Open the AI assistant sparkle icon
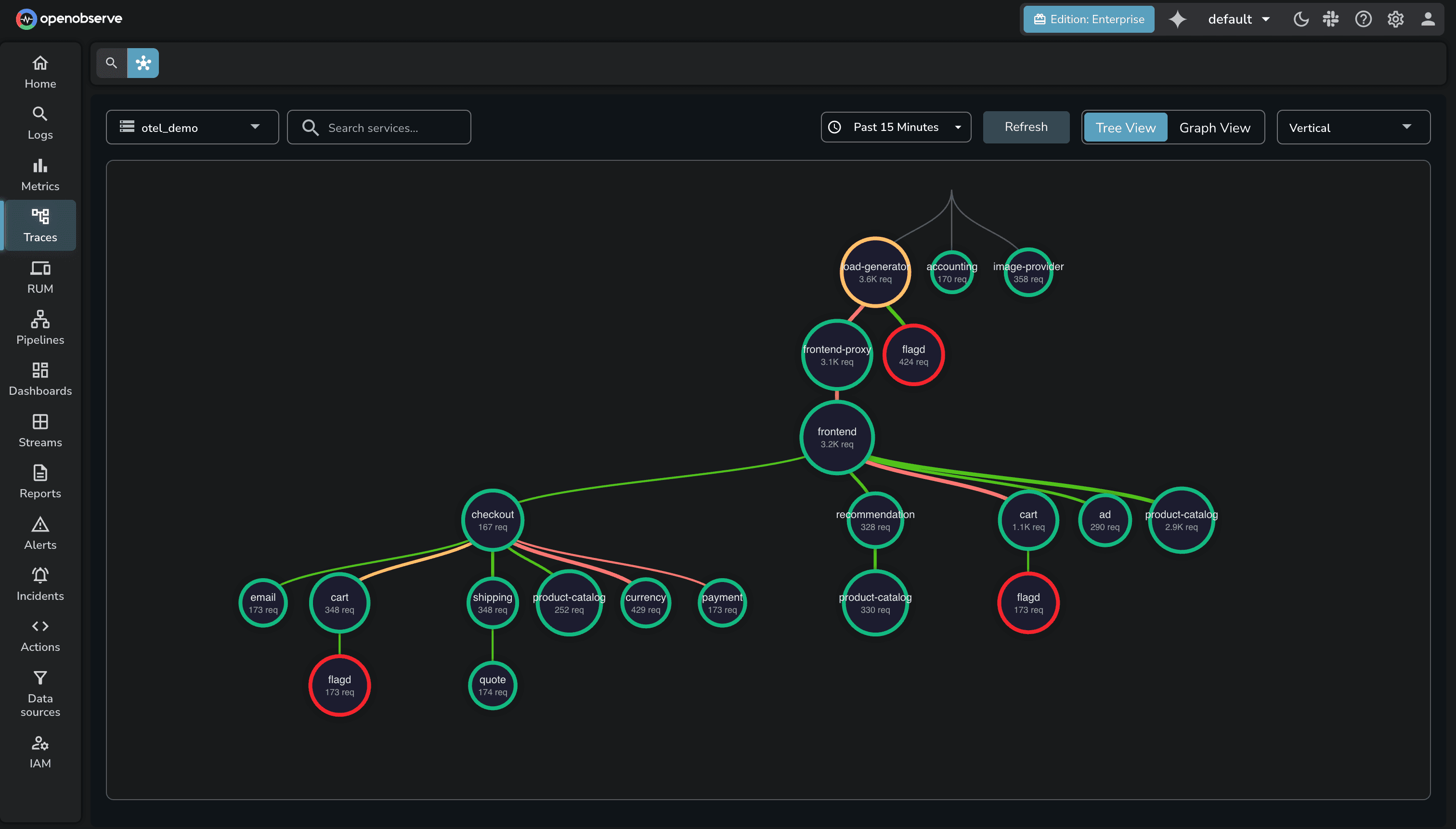 click(1177, 19)
